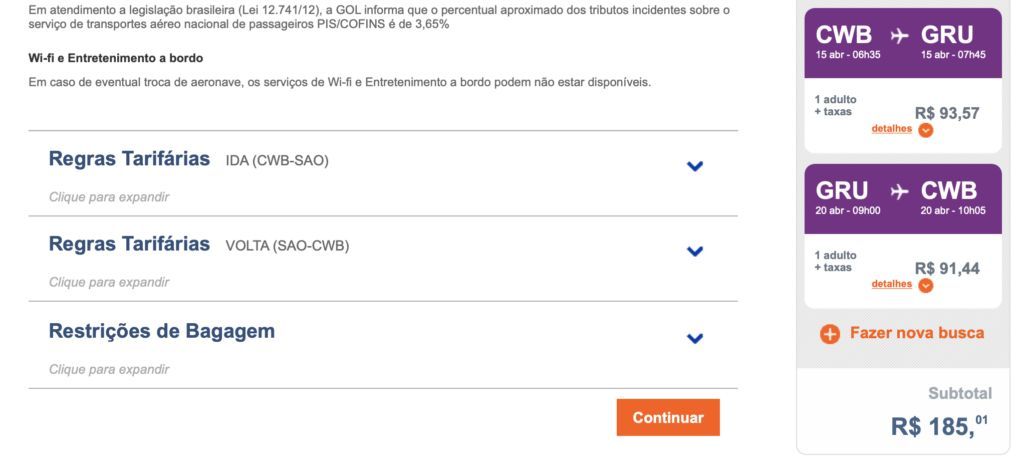Image resolution: width=1024 pixels, height=464 pixels.
Task: Click the Restrições de Bagagem heading
Action: [162, 331]
